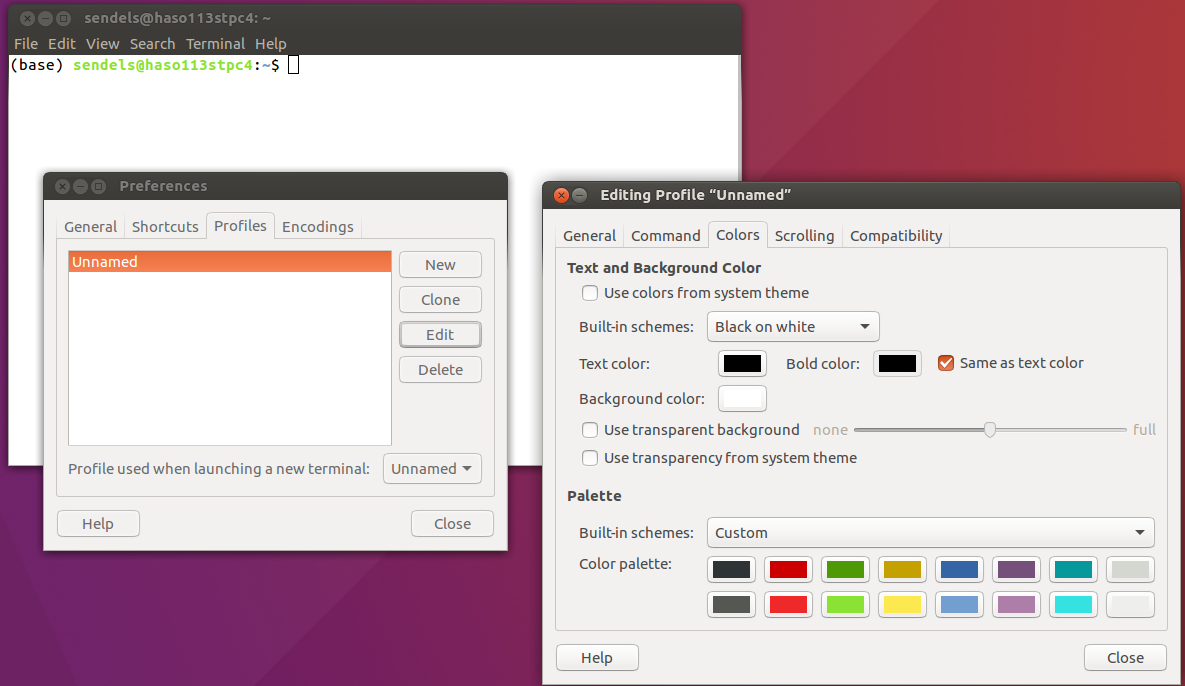Click the Bold color swatch
The width and height of the screenshot is (1185, 686).
pyautogui.click(x=897, y=364)
